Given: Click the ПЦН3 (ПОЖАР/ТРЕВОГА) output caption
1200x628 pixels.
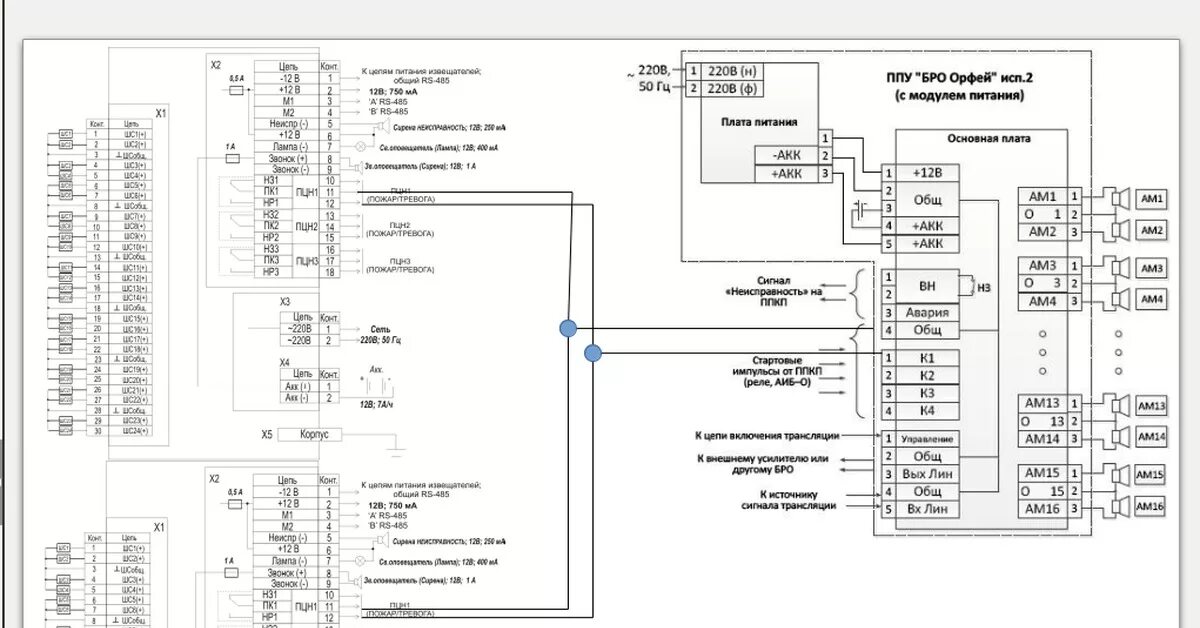Looking at the screenshot, I should (400, 264).
